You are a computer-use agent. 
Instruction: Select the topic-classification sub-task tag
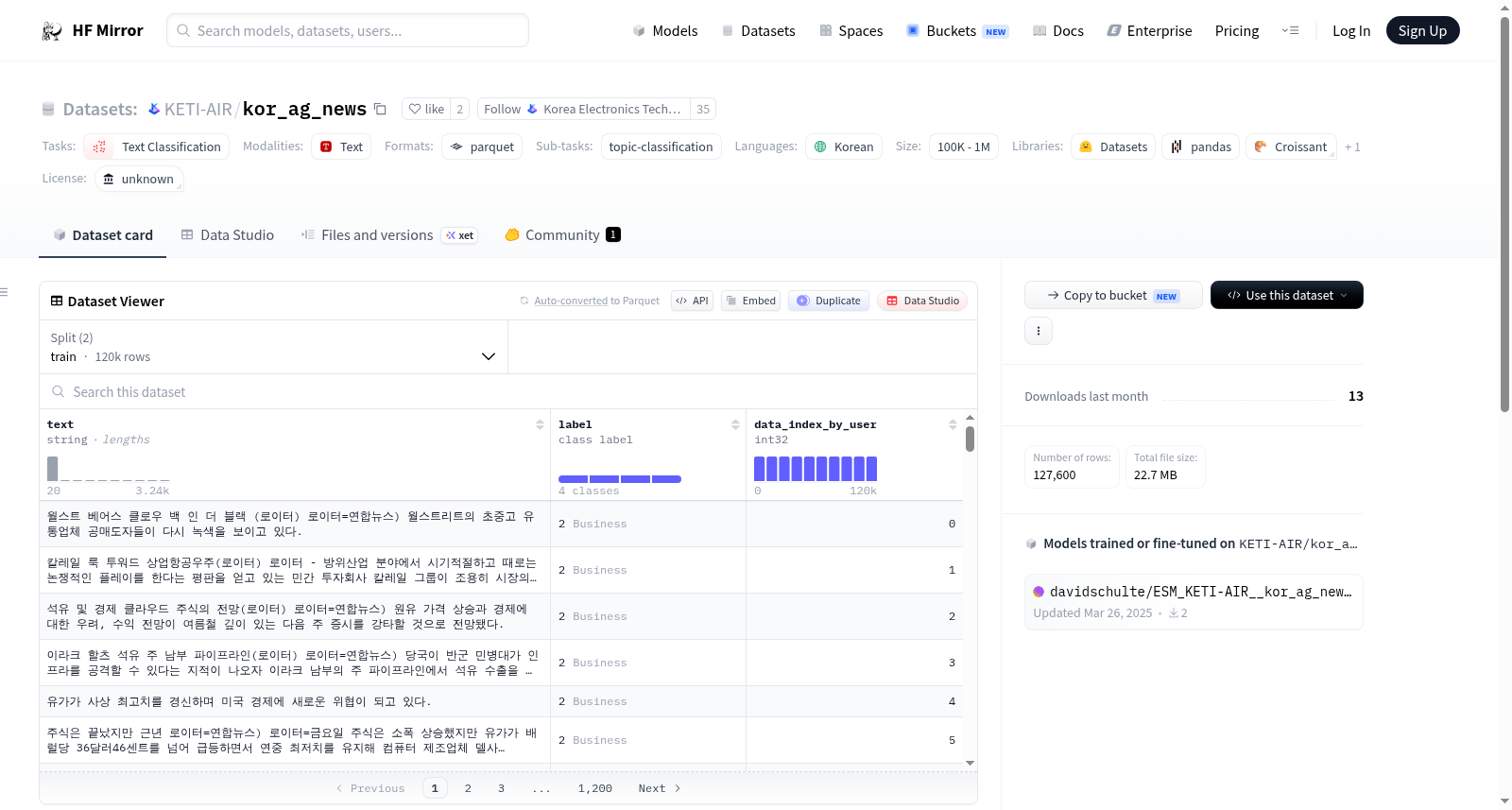[661, 146]
